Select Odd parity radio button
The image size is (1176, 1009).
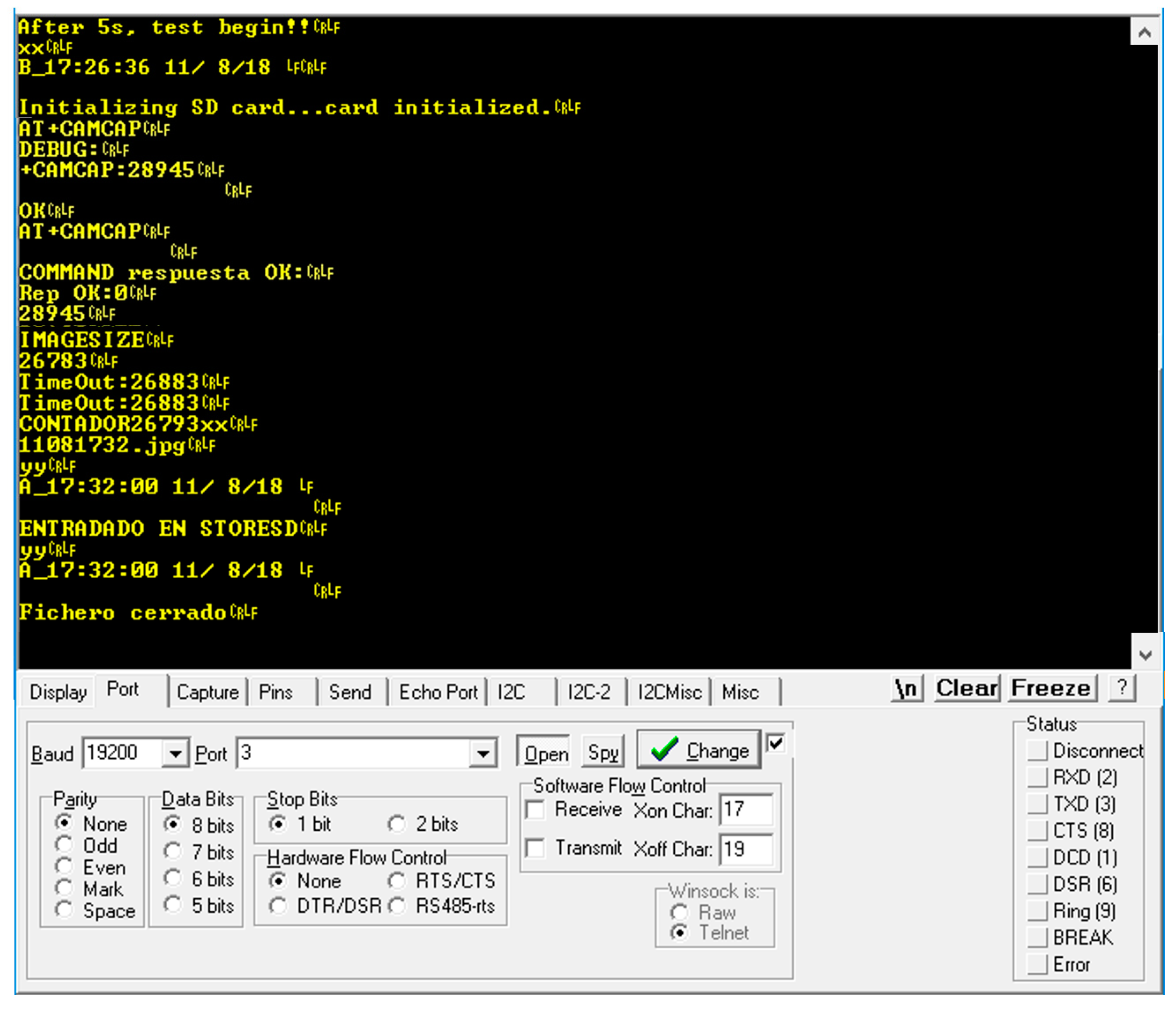click(x=64, y=845)
